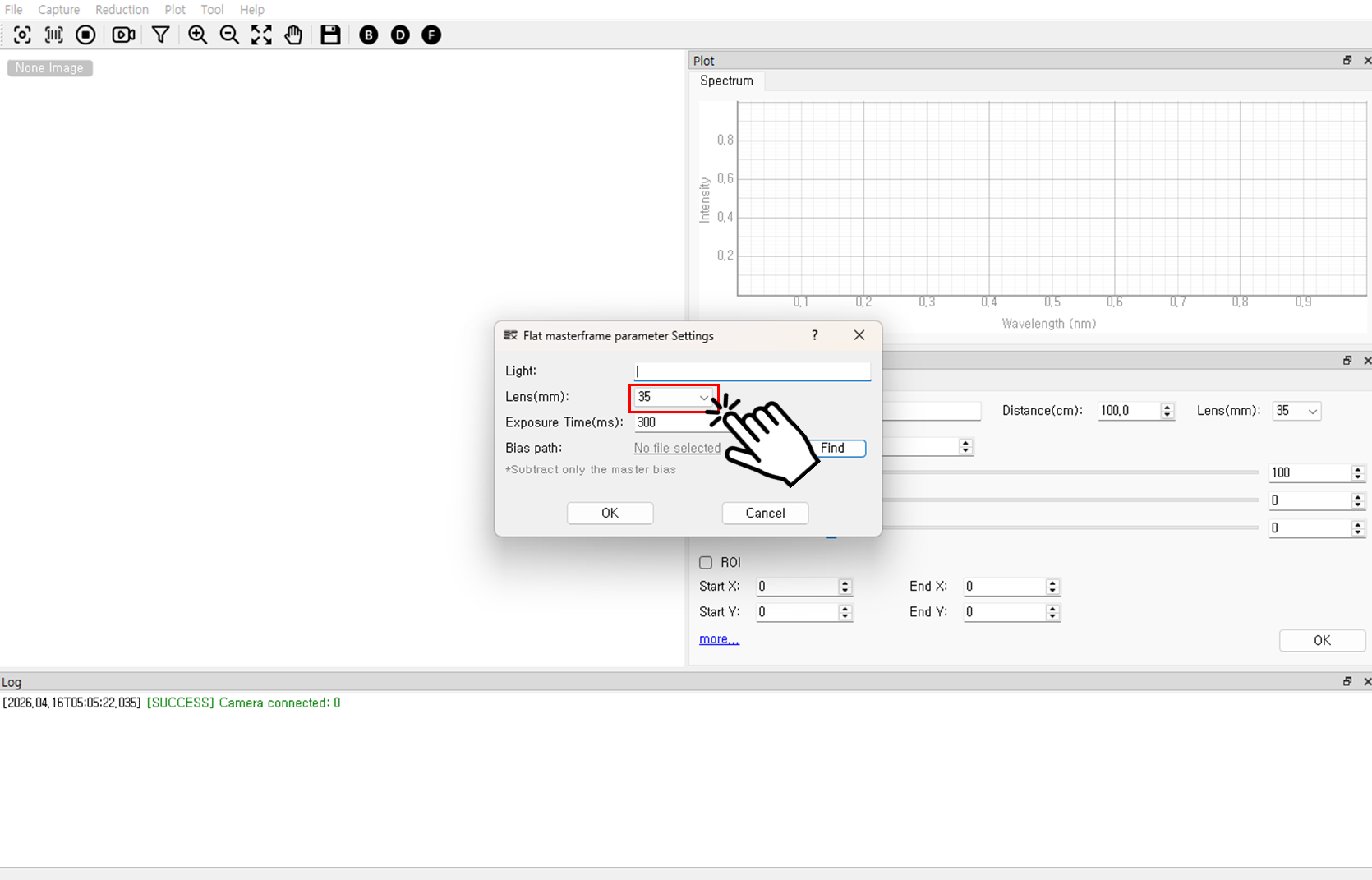Click the No file selected link
This screenshot has height=880, width=1372.
[x=677, y=448]
